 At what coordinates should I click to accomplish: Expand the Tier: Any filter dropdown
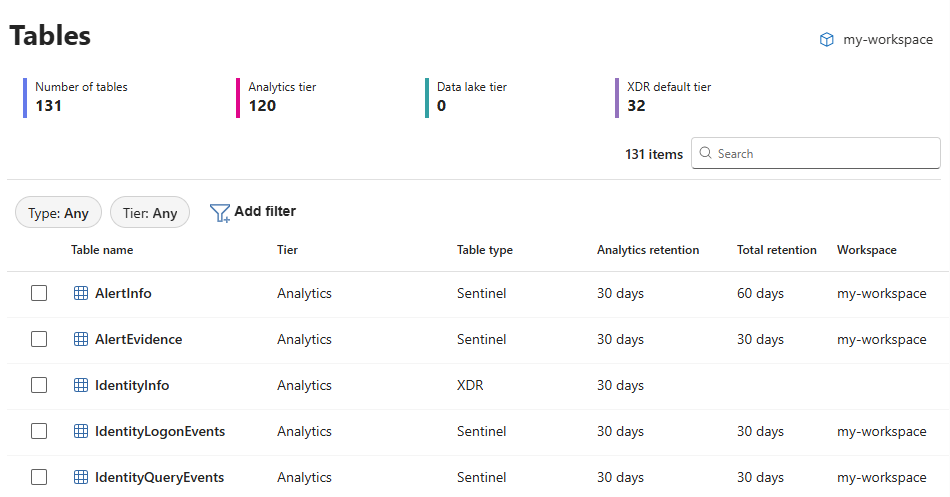(150, 213)
